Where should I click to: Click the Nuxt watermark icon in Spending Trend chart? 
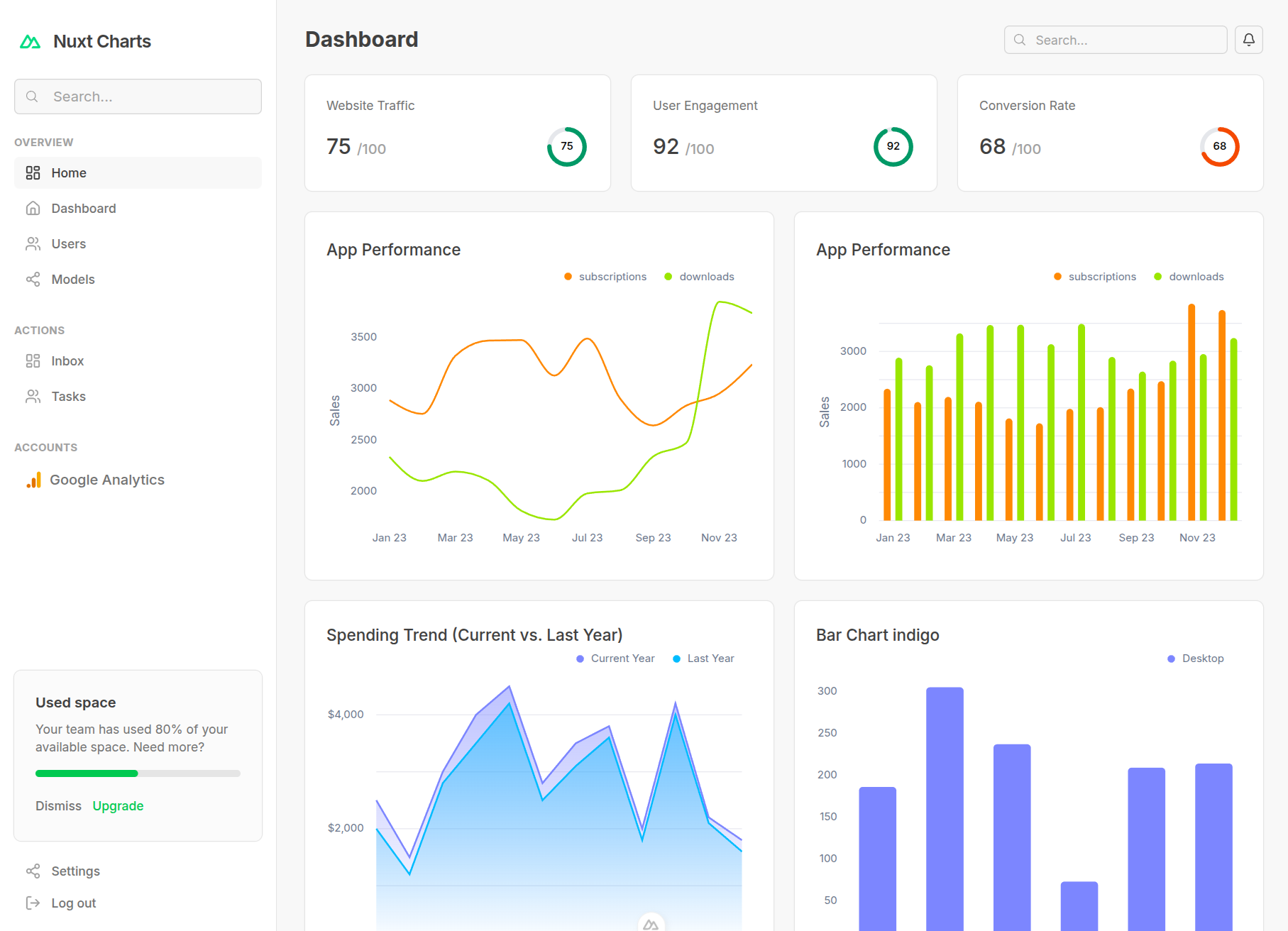tap(651, 924)
